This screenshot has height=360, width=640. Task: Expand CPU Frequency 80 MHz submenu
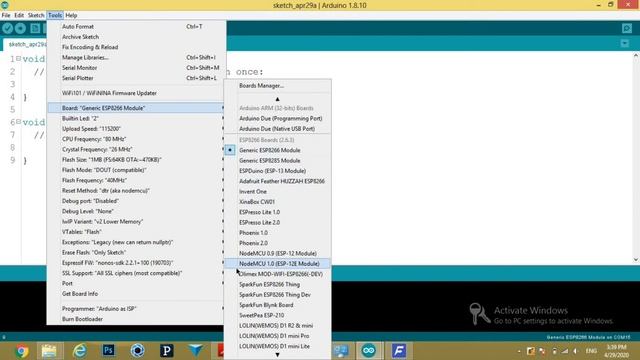click(x=136, y=139)
